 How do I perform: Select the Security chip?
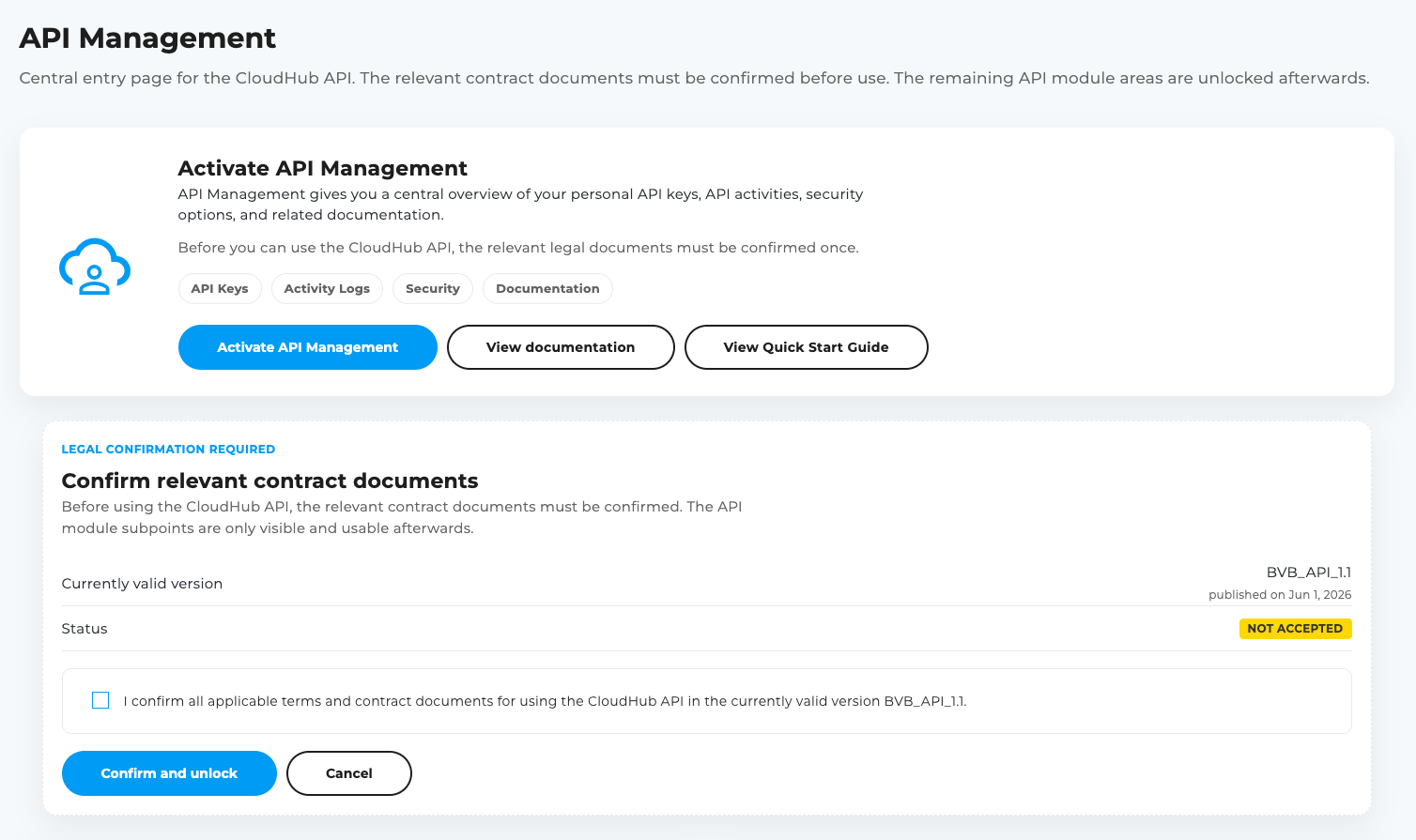click(433, 289)
